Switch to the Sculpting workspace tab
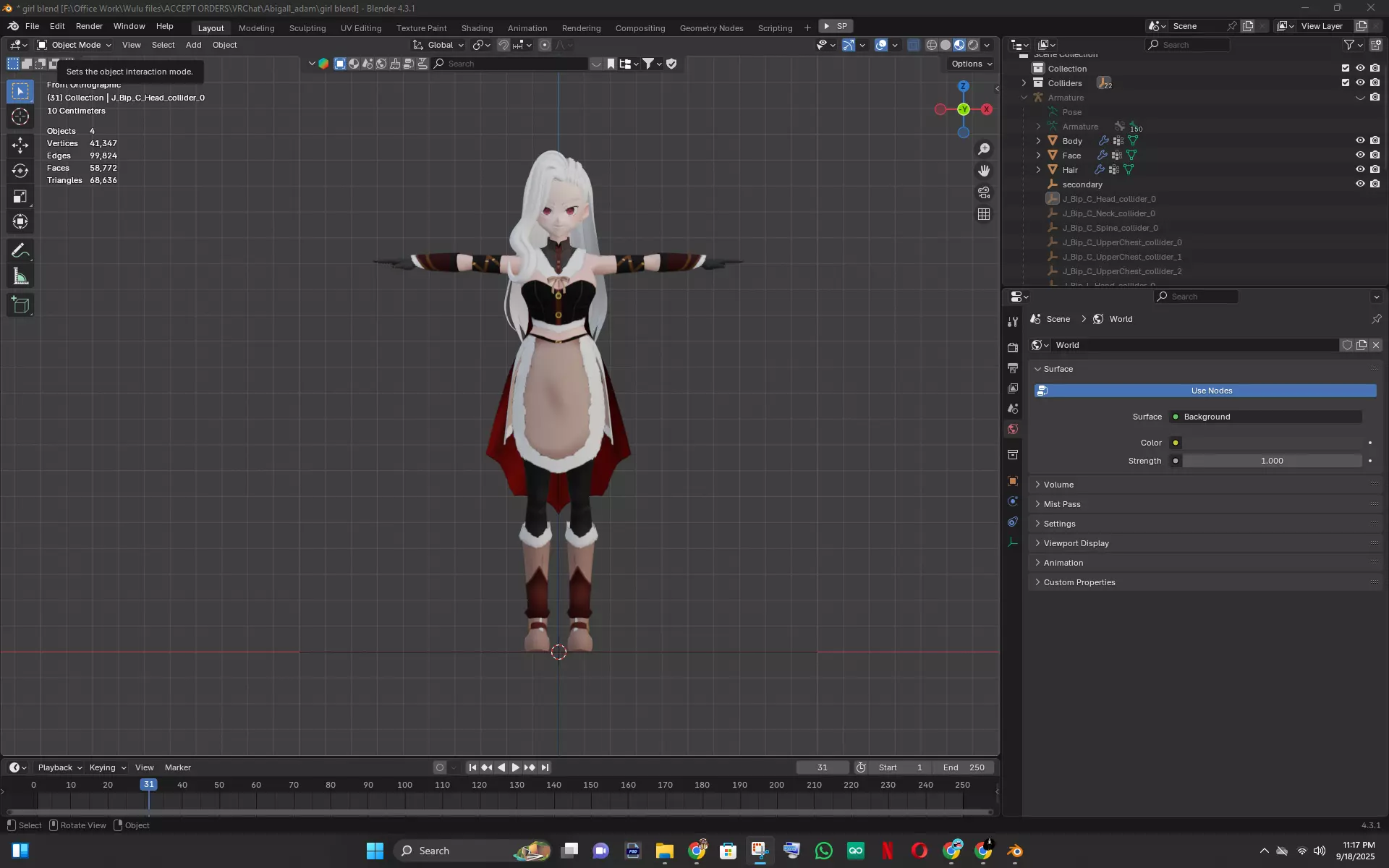Image resolution: width=1389 pixels, height=868 pixels. point(307,28)
